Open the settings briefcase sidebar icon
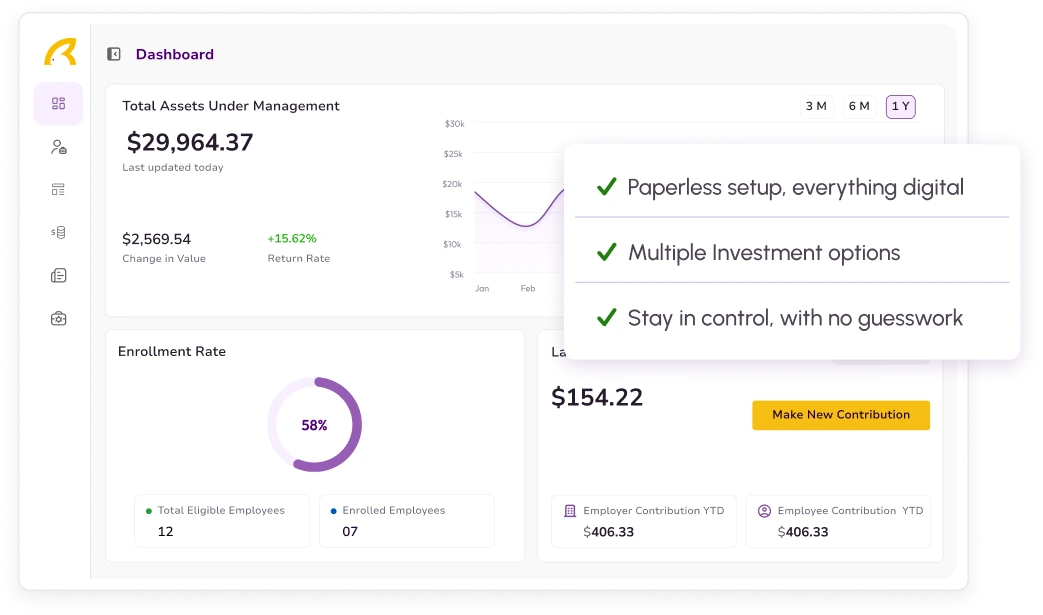The image size is (1043, 615). pyautogui.click(x=58, y=318)
